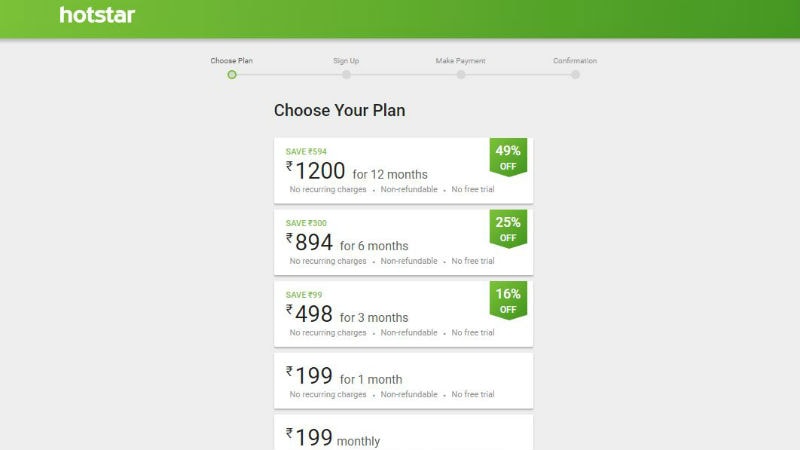The height and width of the screenshot is (450, 800).
Task: Click the Confirmation step circle
Action: click(x=575, y=74)
